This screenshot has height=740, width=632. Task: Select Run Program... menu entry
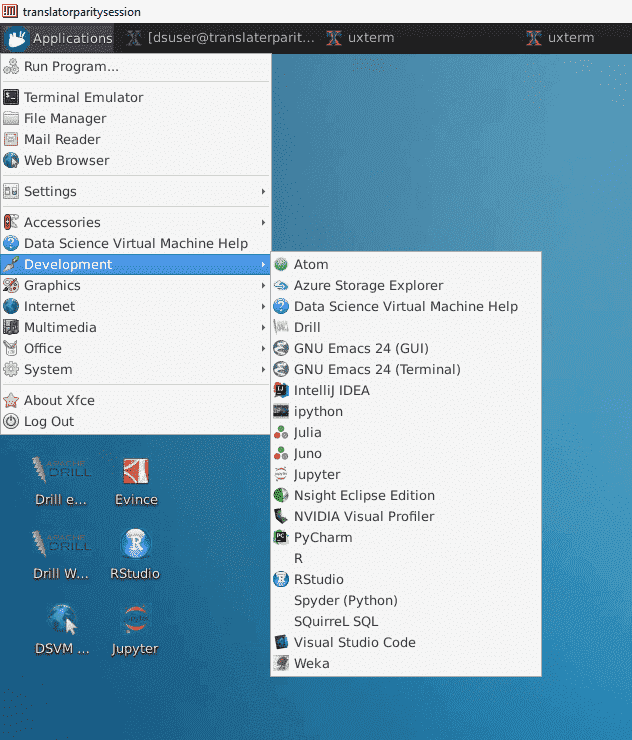[135, 67]
